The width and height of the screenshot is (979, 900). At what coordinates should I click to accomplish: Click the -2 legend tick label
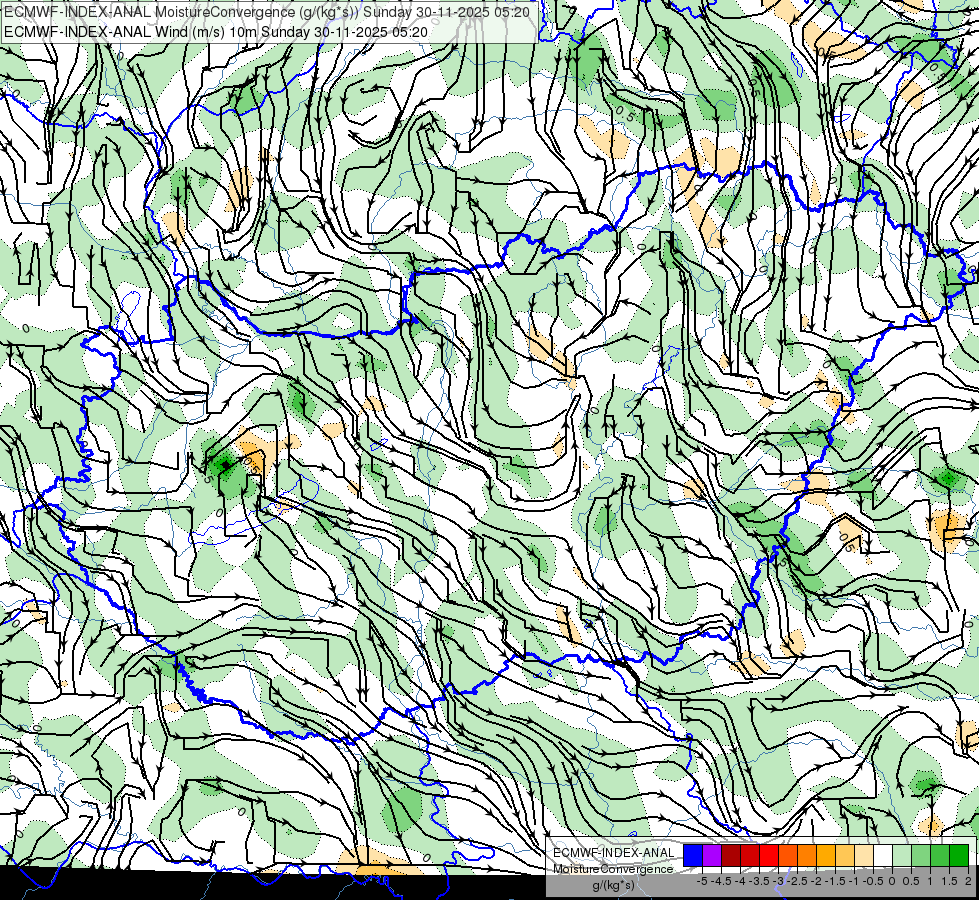point(817,881)
